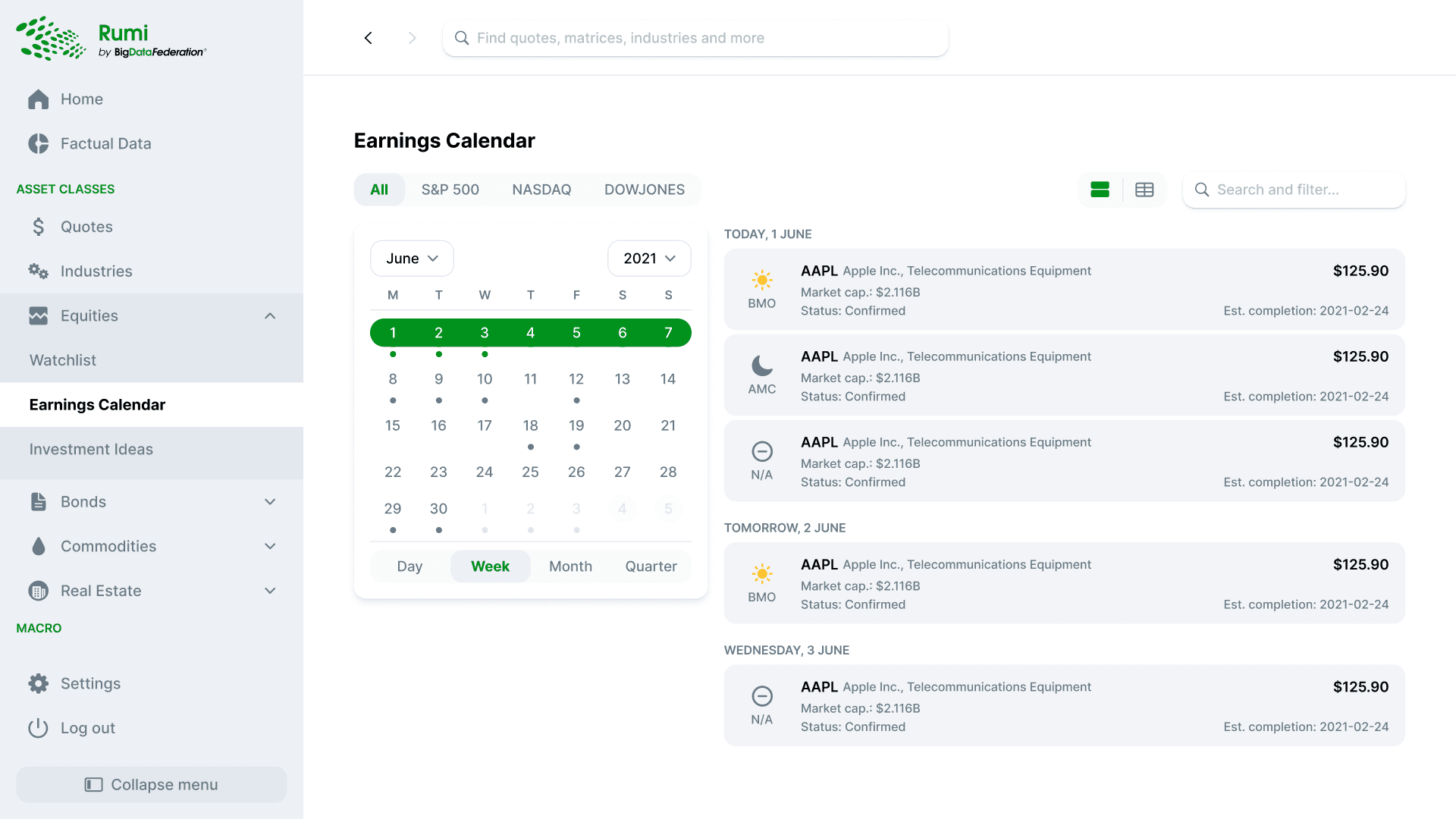This screenshot has height=819, width=1456.
Task: Focus the Search and filter field
Action: (1294, 190)
